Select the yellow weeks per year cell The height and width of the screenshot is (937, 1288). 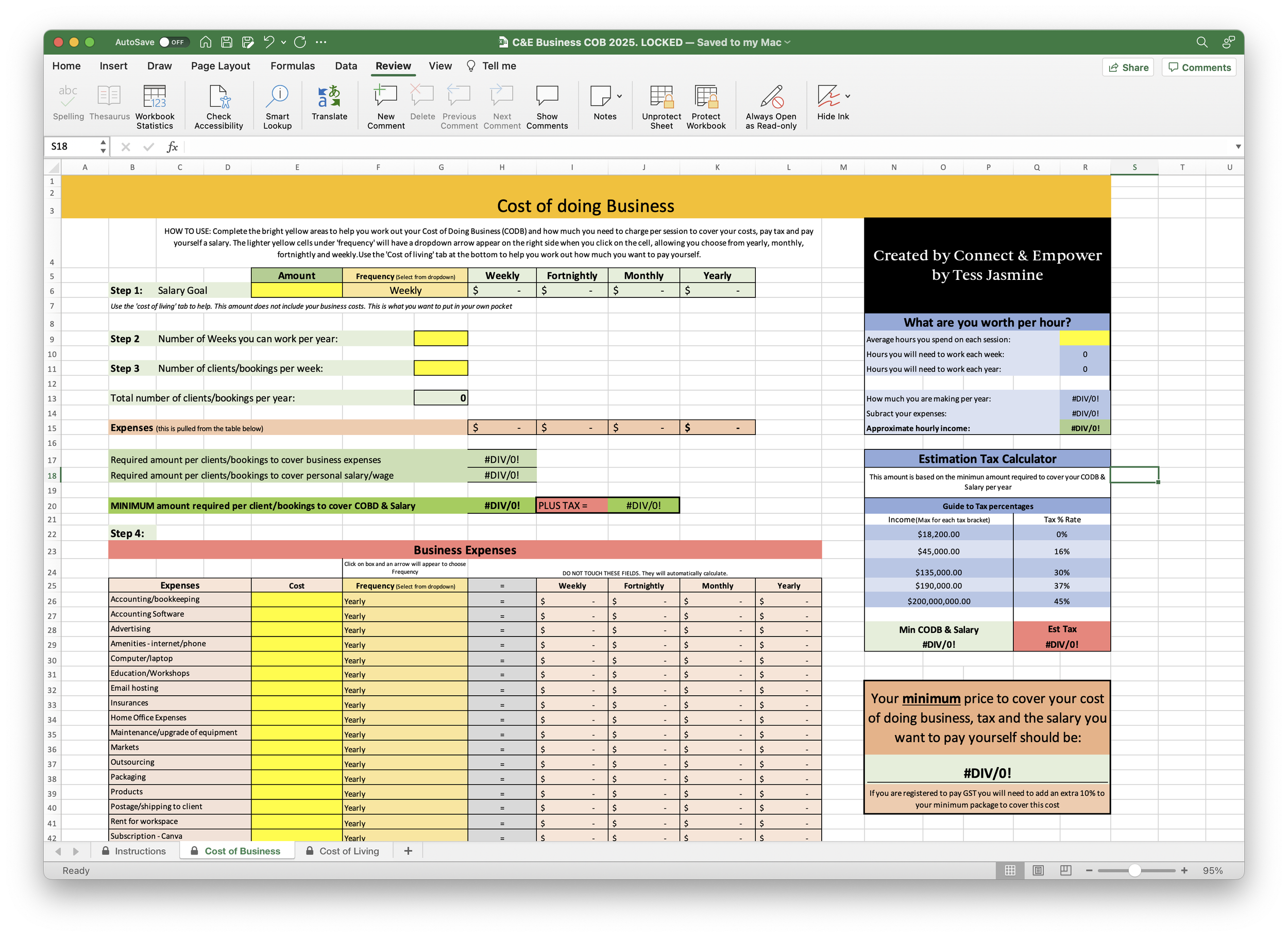tap(440, 339)
